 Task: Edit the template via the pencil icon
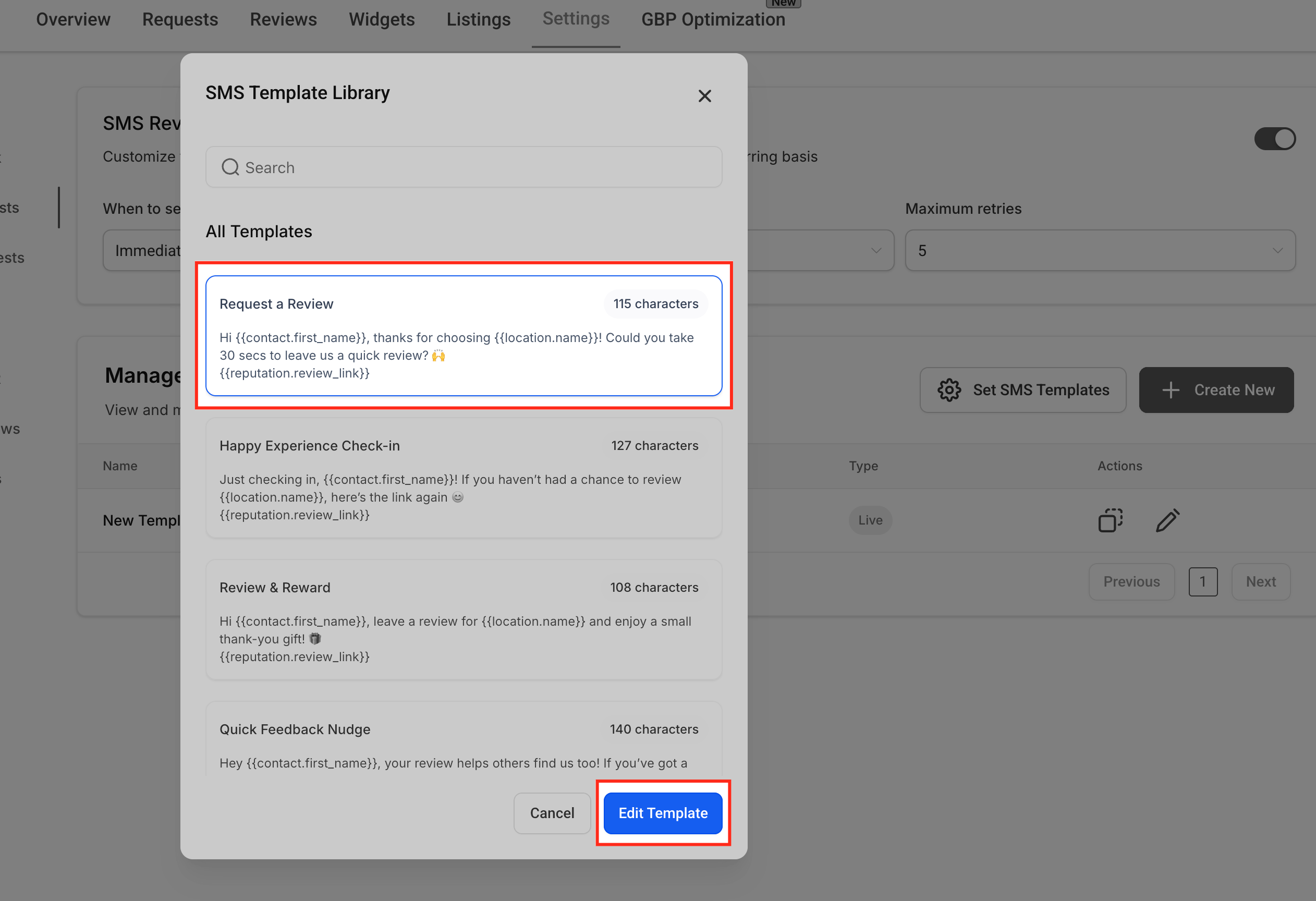click(x=1167, y=520)
